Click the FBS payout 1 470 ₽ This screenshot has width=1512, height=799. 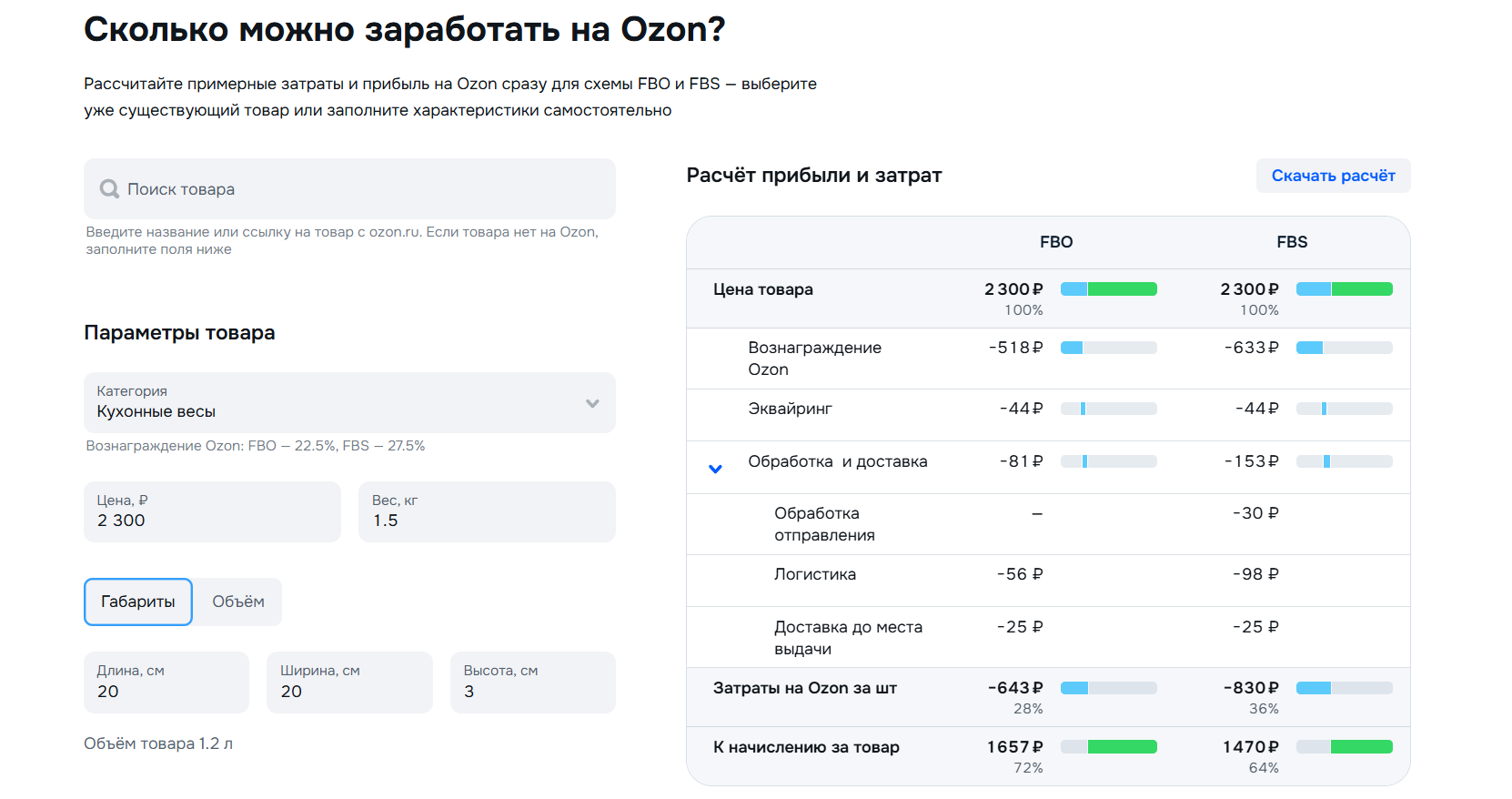click(1251, 747)
